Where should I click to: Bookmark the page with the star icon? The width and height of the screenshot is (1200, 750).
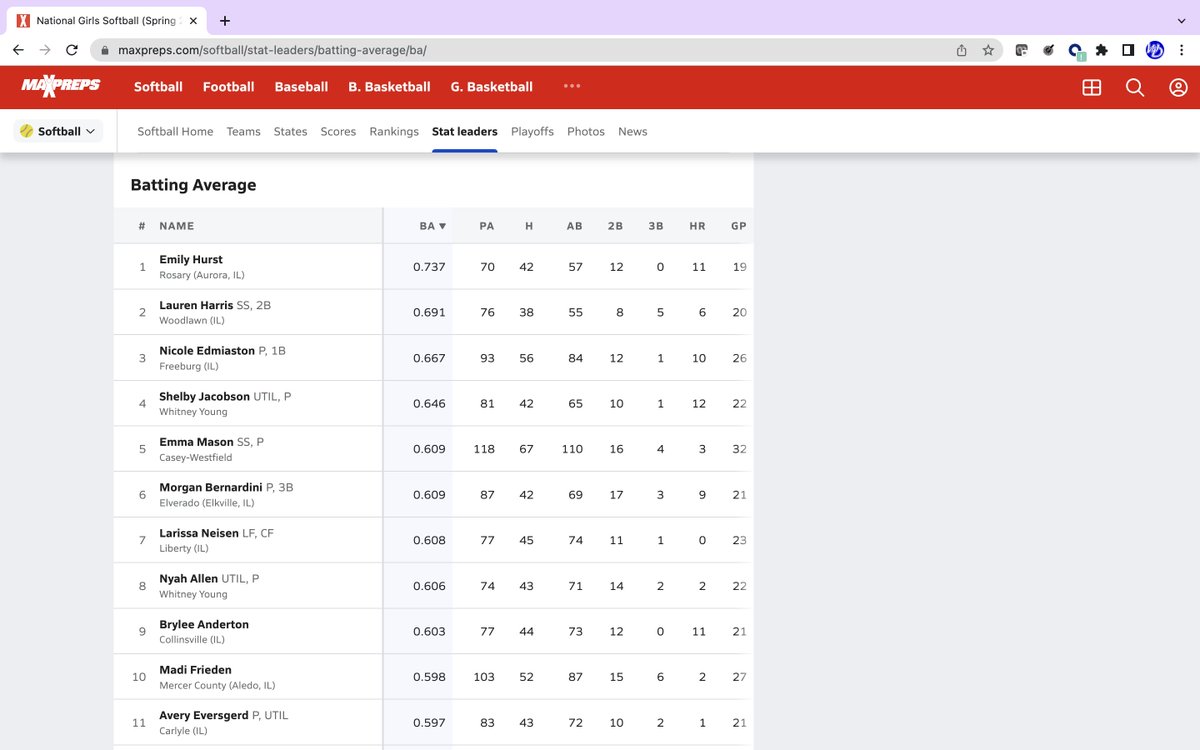tap(988, 50)
